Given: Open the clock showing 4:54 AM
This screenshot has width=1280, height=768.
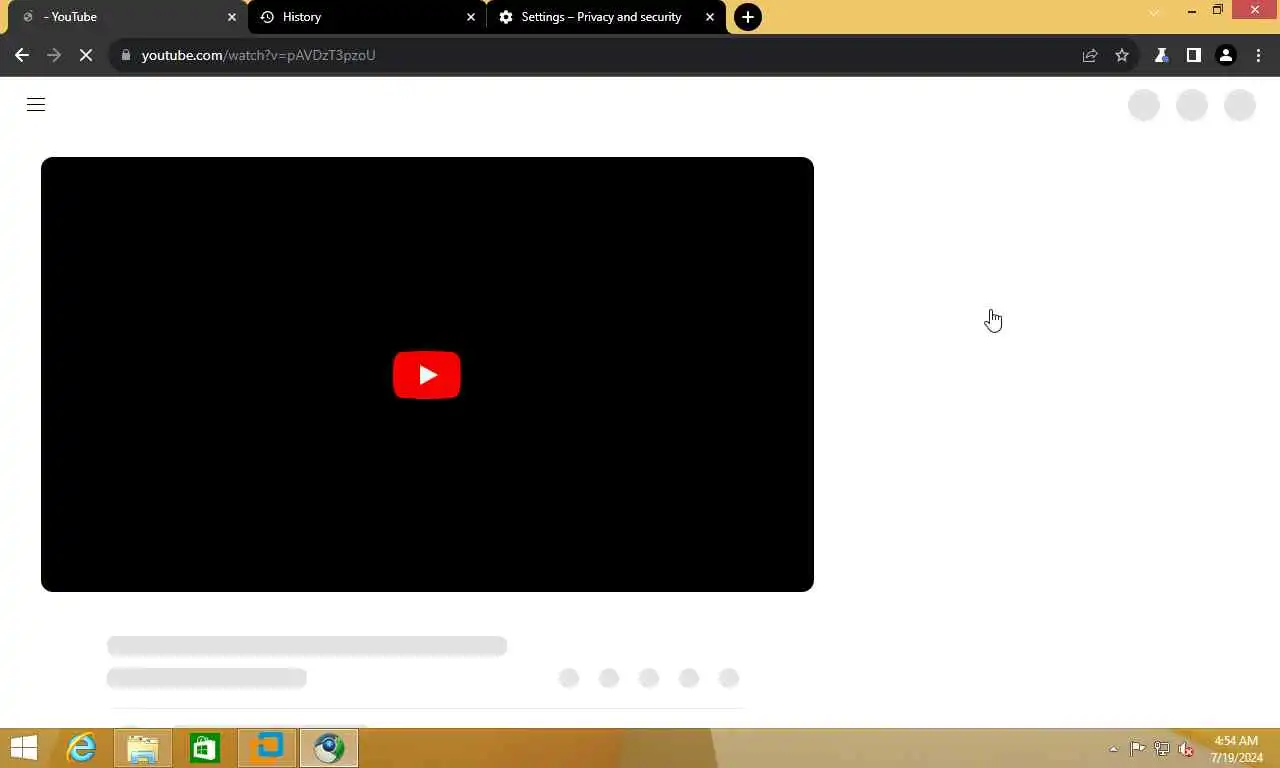Looking at the screenshot, I should pos(1236,749).
